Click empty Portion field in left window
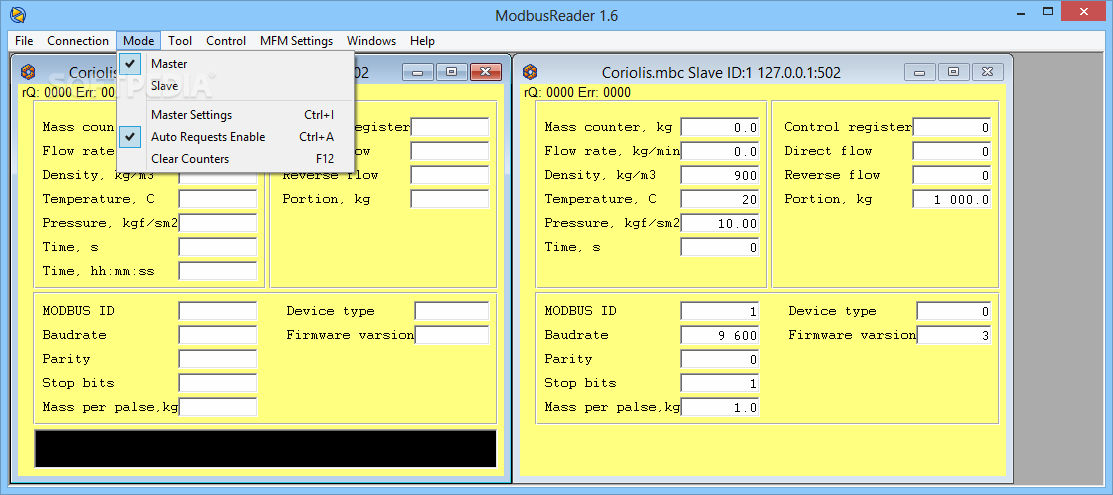Viewport: 1113px width, 495px height. click(x=450, y=200)
